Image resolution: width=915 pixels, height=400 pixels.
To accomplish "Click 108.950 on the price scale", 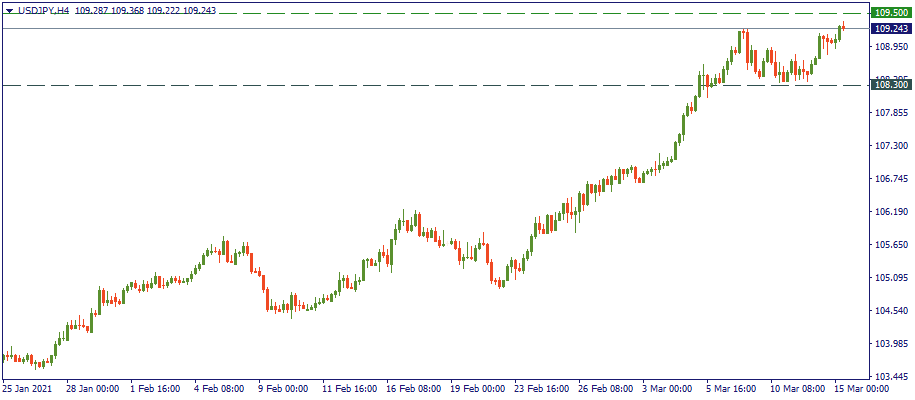I will [889, 47].
